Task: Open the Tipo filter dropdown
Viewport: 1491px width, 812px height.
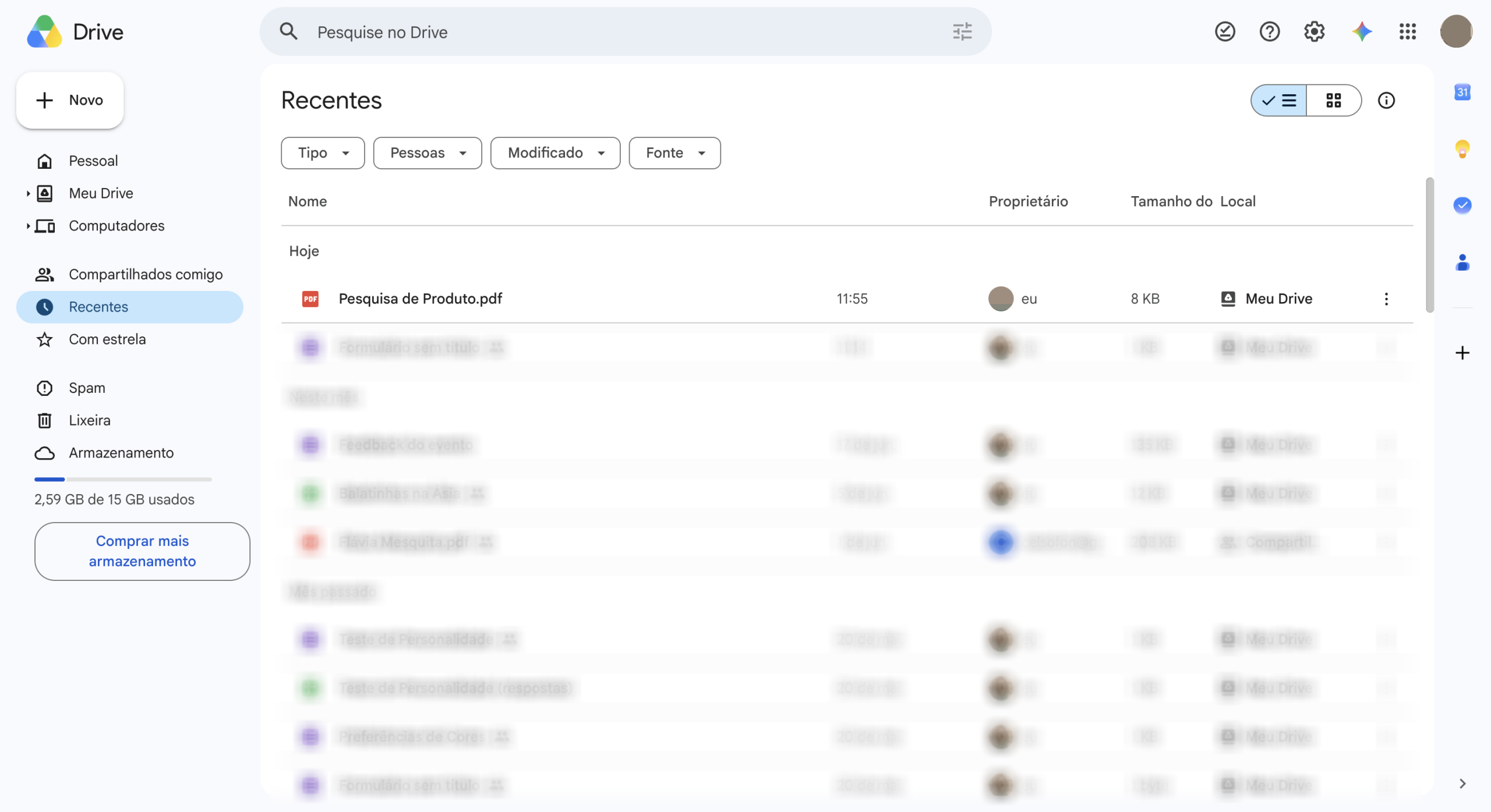Action: click(323, 153)
